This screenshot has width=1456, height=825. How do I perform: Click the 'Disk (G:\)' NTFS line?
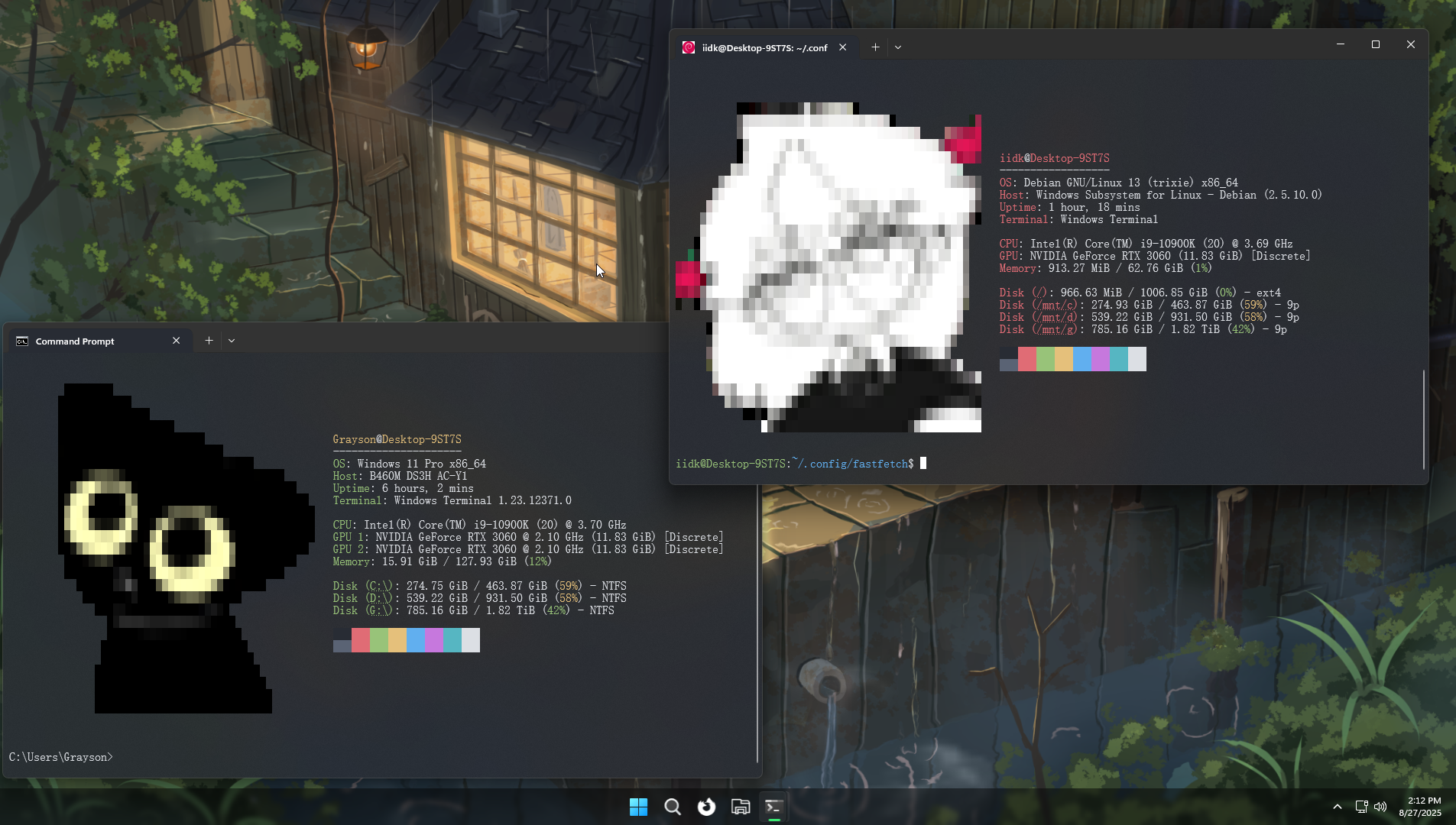click(x=473, y=610)
